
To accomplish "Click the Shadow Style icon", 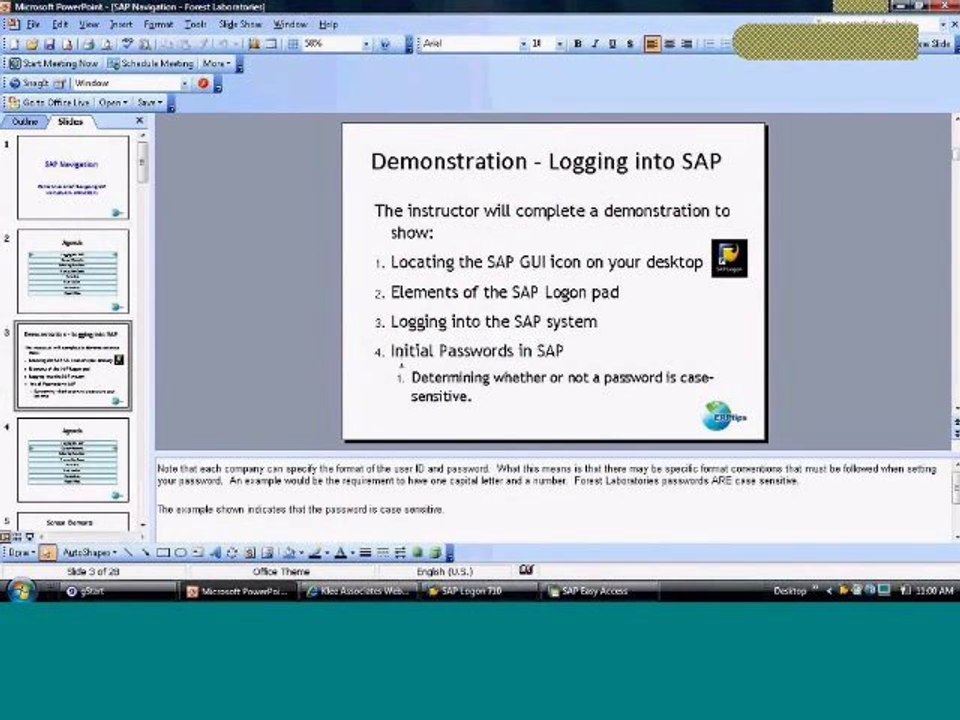I will pyautogui.click(x=418, y=553).
